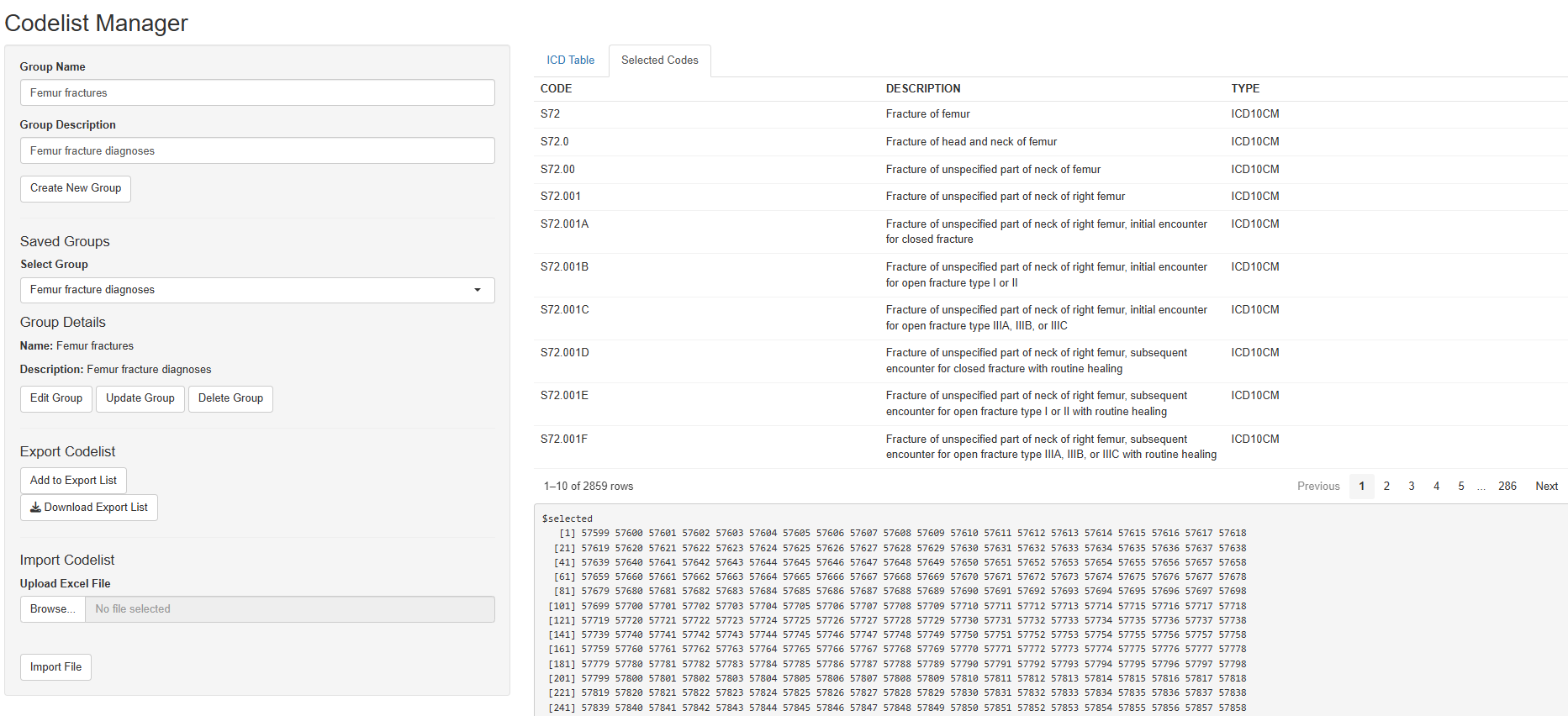Viewport: 1568px width, 716px height.
Task: Switch to the ICD Table tab
Action: pyautogui.click(x=570, y=61)
